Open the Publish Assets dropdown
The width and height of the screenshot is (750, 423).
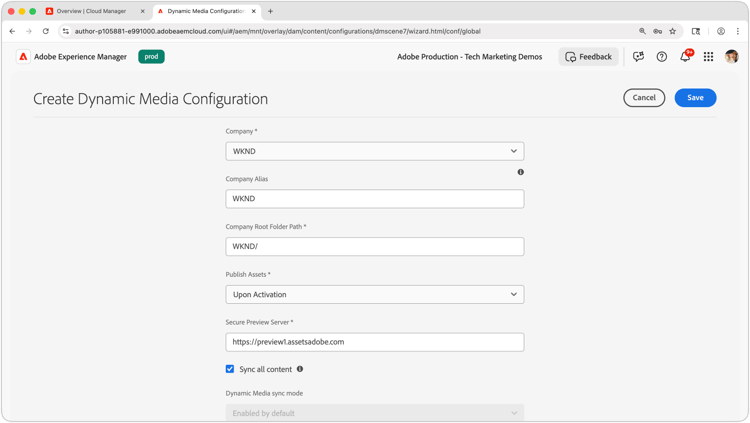point(374,295)
